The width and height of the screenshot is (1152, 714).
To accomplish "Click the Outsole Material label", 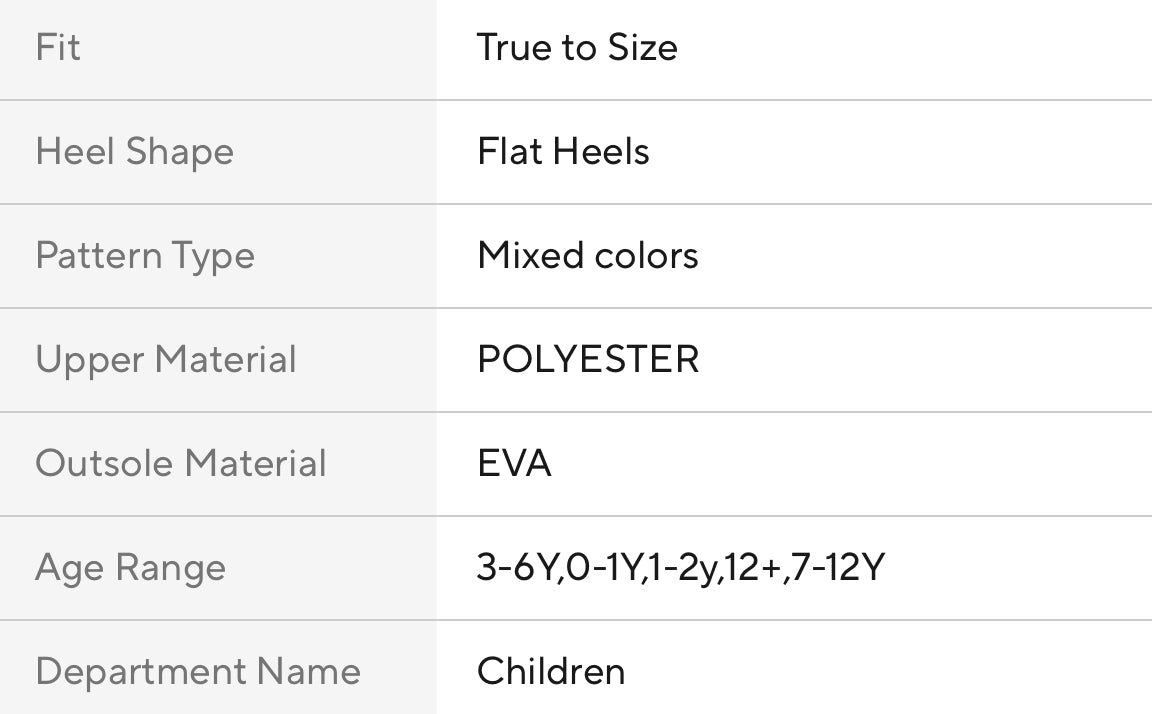I will point(181,464).
